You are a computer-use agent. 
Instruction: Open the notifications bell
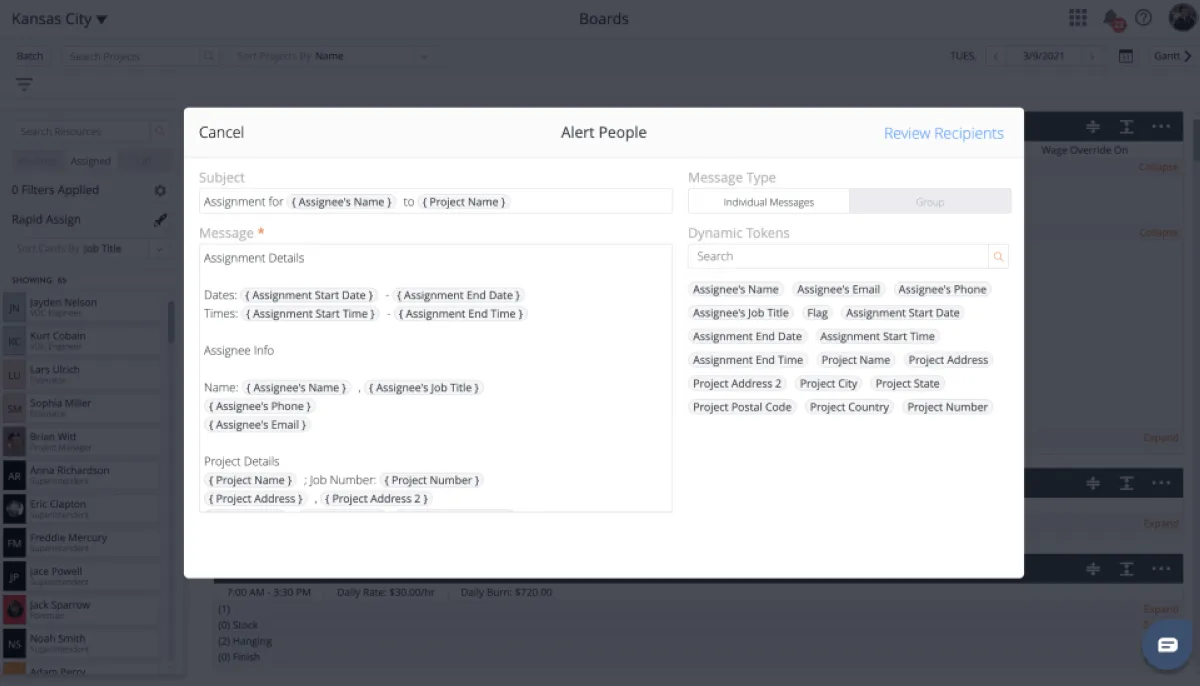1111,18
